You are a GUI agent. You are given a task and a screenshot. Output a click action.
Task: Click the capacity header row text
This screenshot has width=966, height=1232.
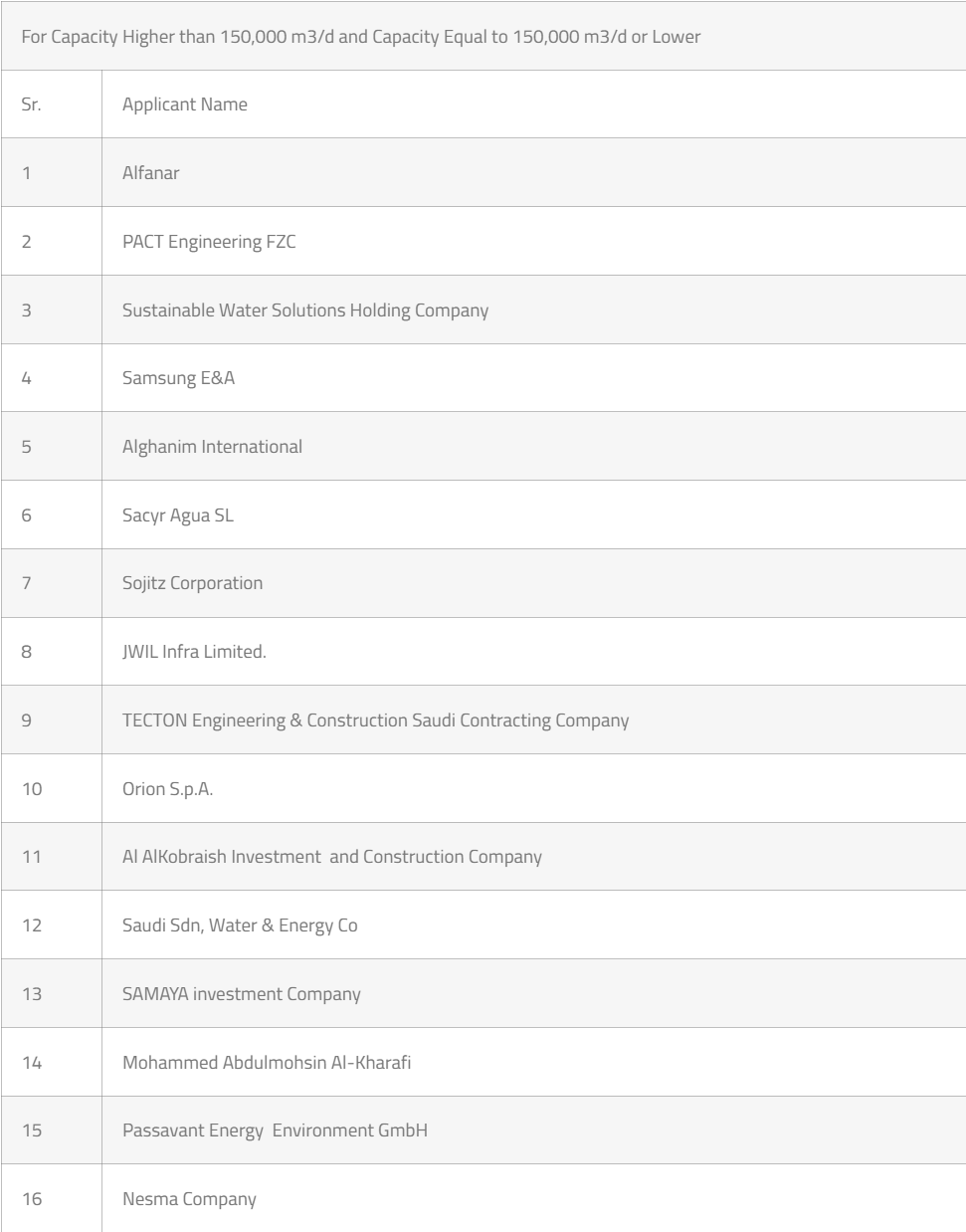click(x=361, y=37)
